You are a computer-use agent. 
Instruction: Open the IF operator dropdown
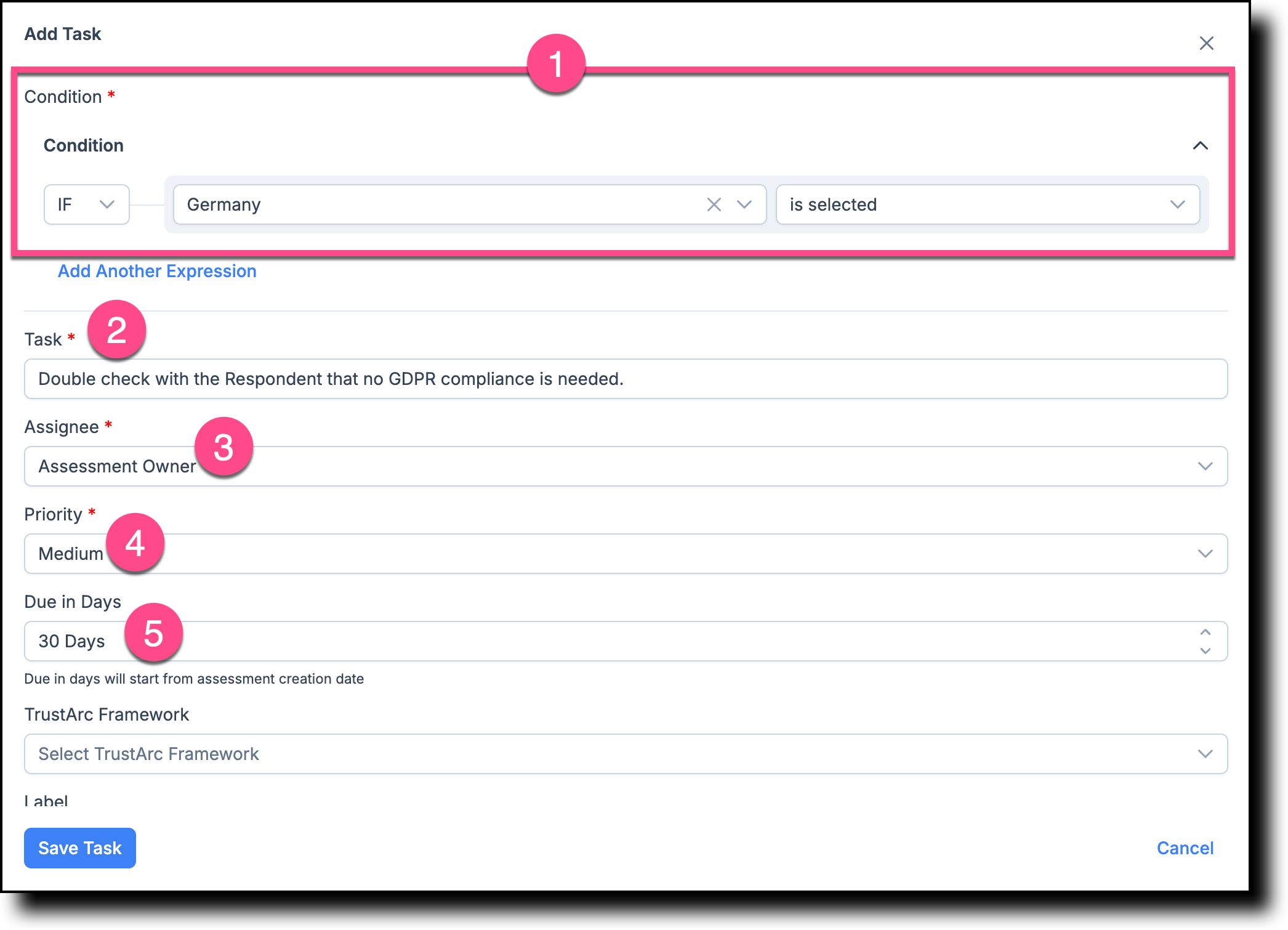click(x=86, y=204)
